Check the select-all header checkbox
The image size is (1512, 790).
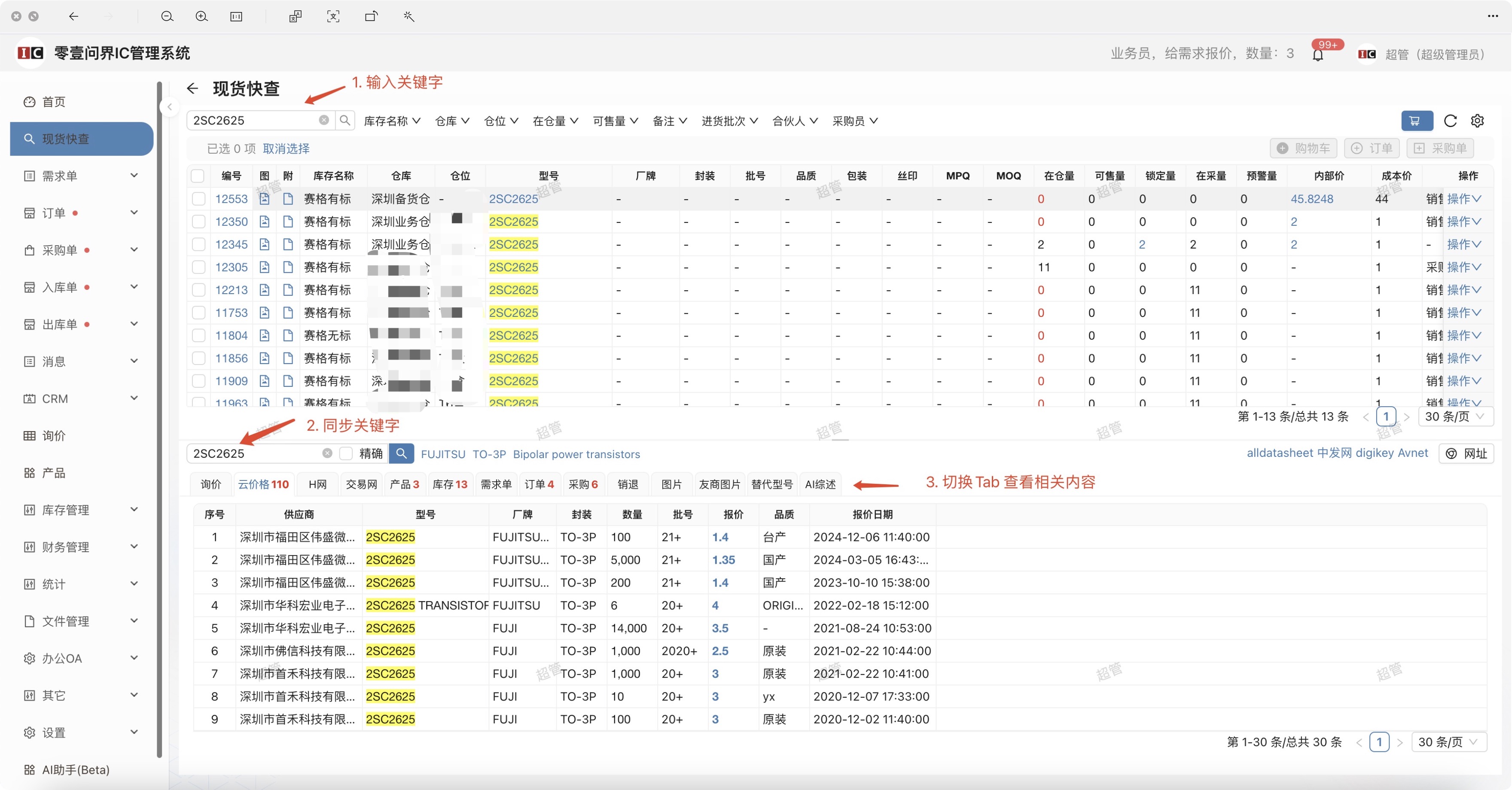[x=198, y=176]
